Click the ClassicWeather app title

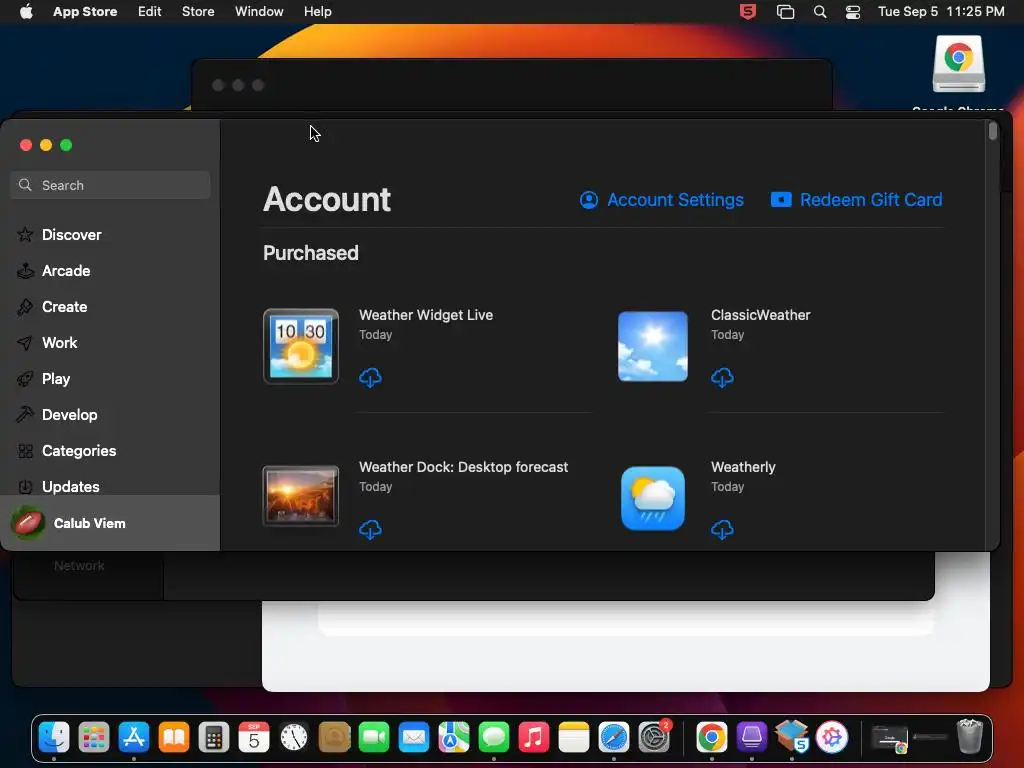click(x=761, y=315)
